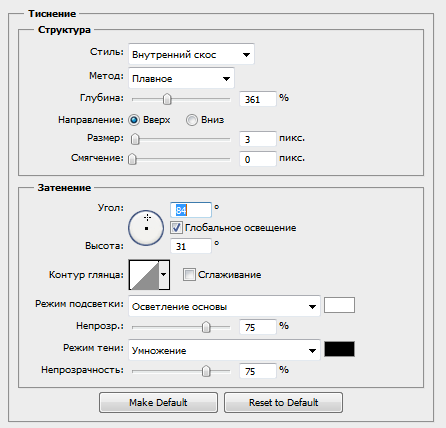Click the Угол angle input field
This screenshot has width=446, height=428.
(x=191, y=210)
